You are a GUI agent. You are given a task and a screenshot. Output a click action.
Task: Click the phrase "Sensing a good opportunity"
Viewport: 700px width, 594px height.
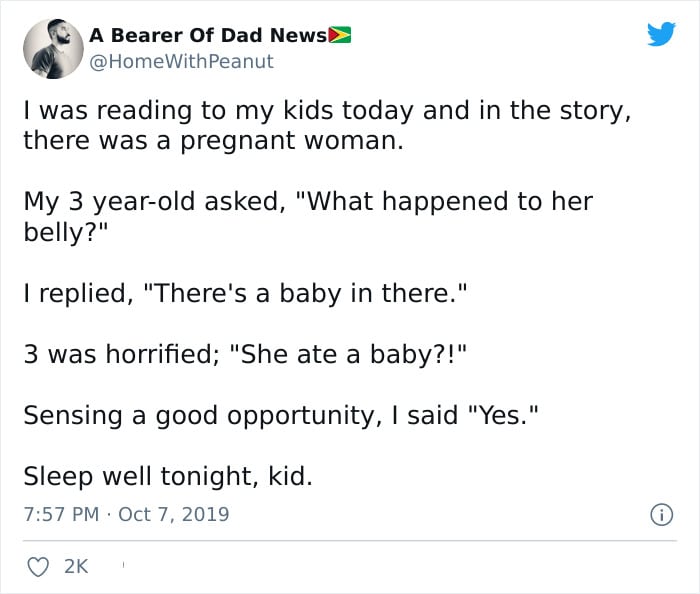(202, 416)
